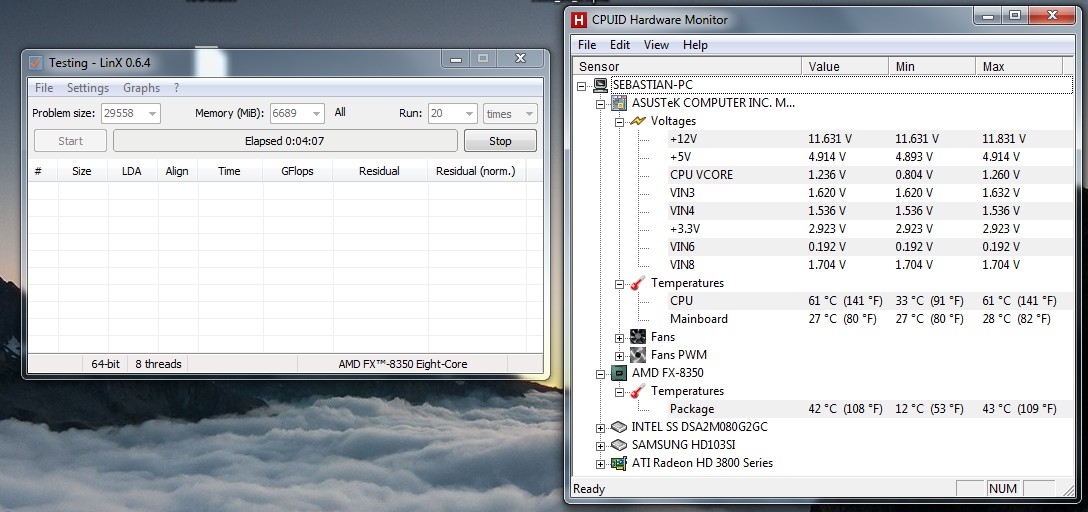Screen dimensions: 1088x512
Task: Click the mainboard Temperatures thermometer icon
Action: click(x=637, y=283)
